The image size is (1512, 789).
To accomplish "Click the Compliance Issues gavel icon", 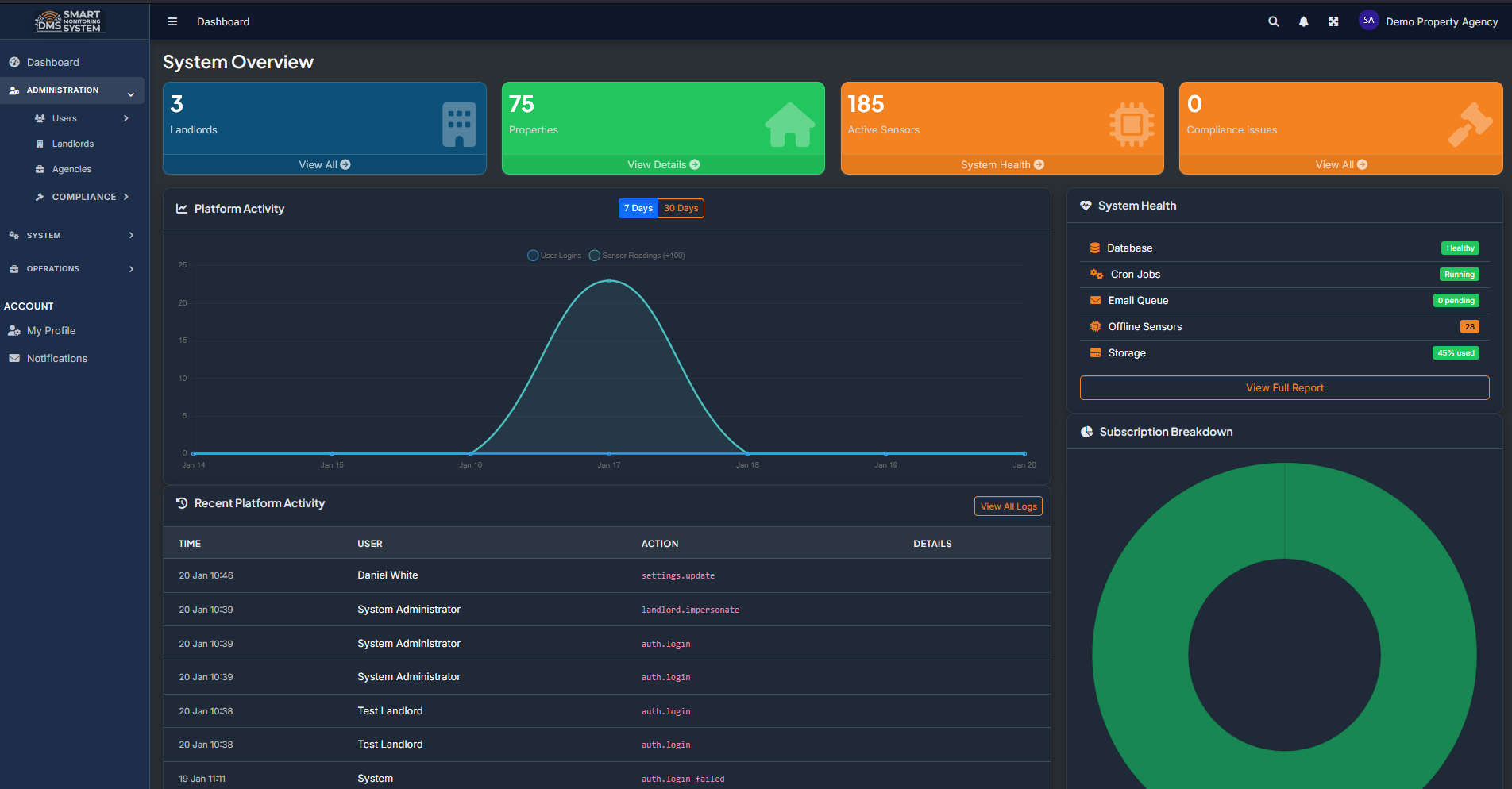I will click(x=1469, y=125).
